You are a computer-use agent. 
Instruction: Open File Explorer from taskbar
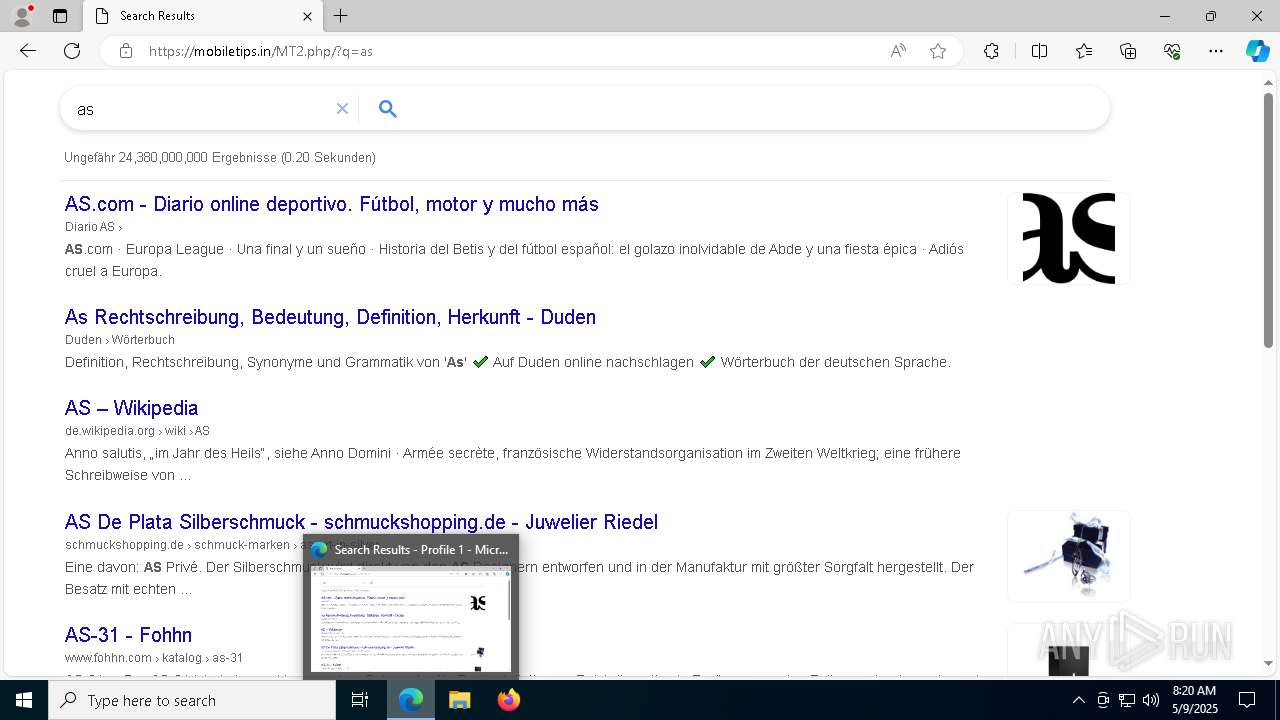coord(460,700)
